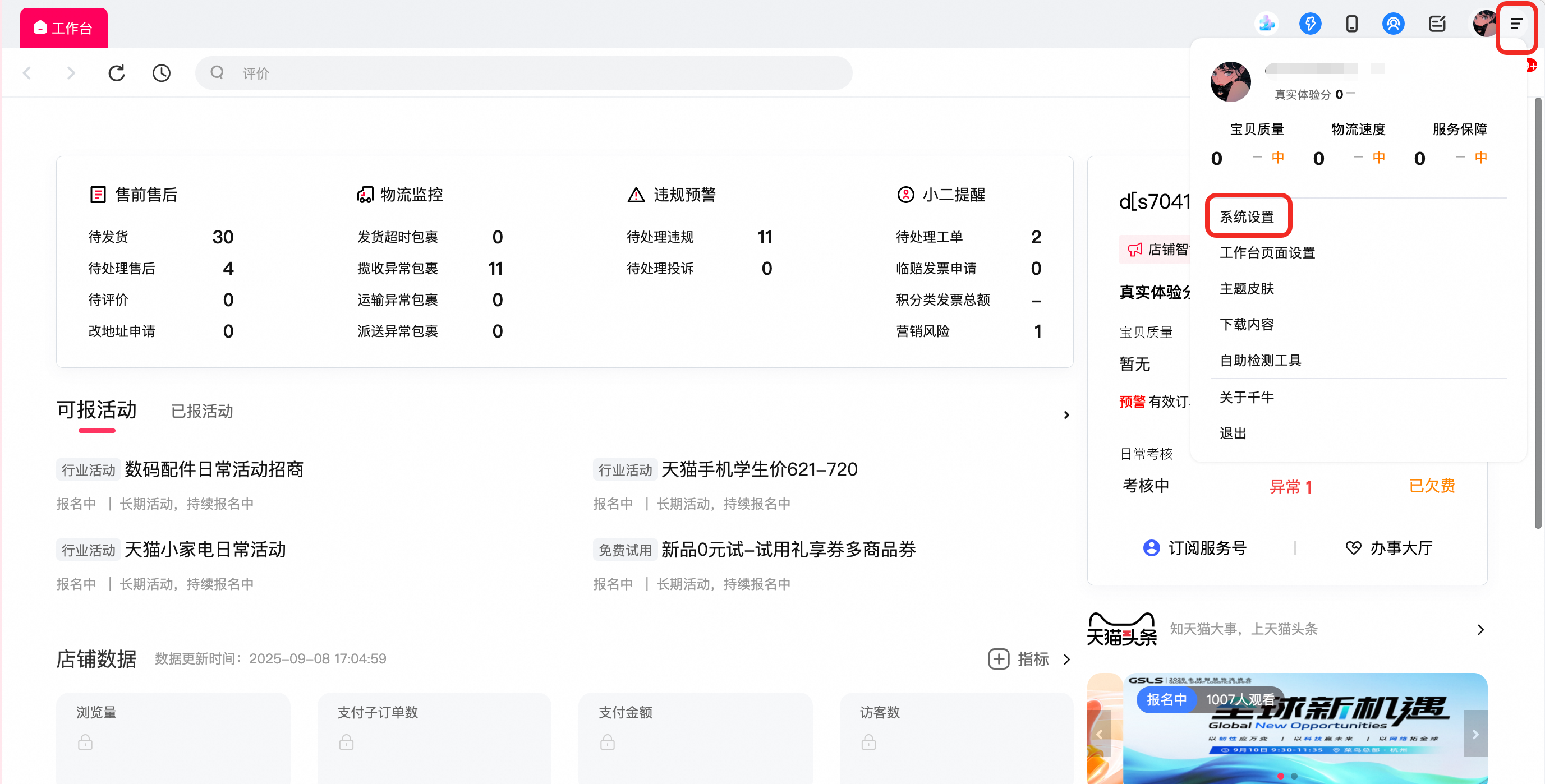This screenshot has height=784, width=1545.
Task: Click the 揽收异常包裹 row
Action: pos(430,269)
